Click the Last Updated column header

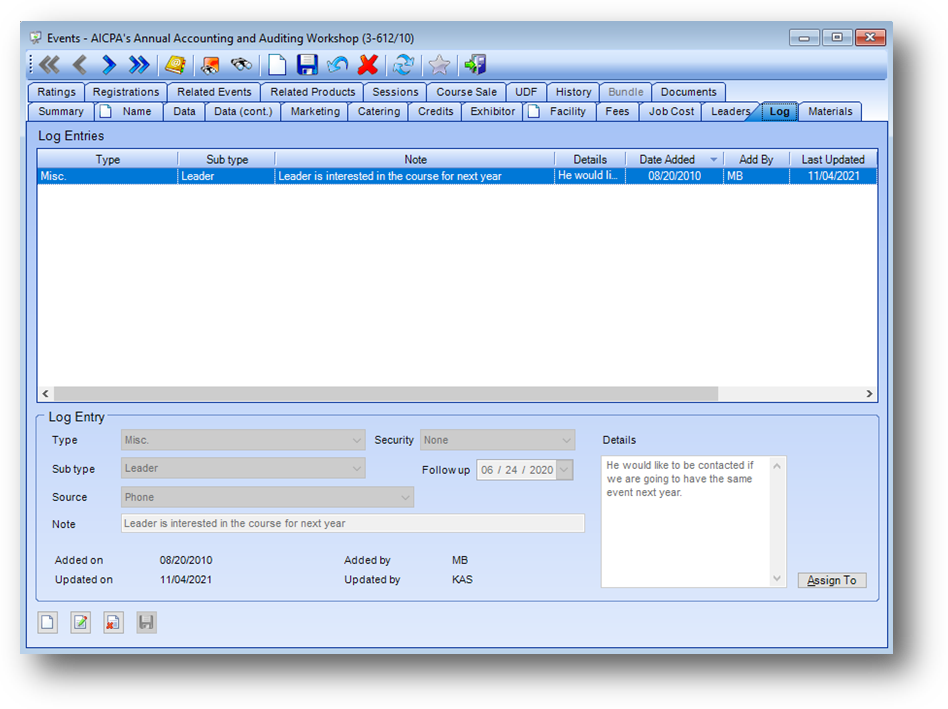(x=833, y=160)
